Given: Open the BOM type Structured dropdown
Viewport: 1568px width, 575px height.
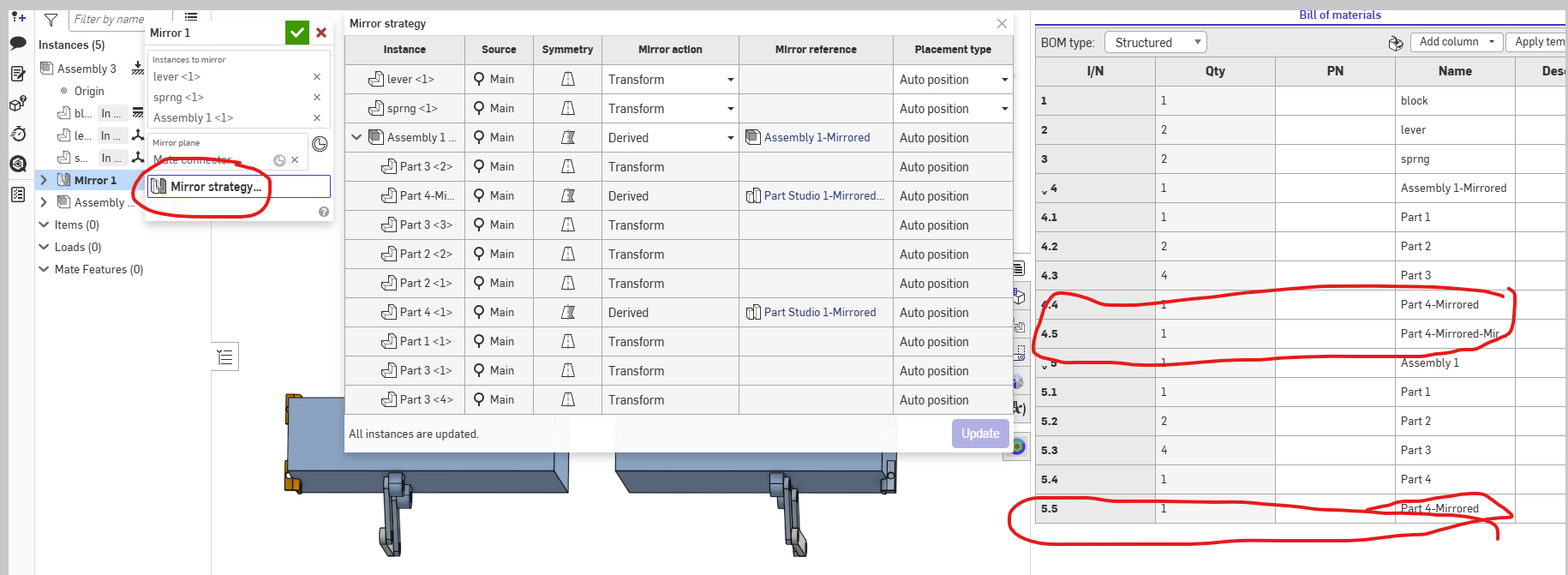Looking at the screenshot, I should pos(1156,42).
